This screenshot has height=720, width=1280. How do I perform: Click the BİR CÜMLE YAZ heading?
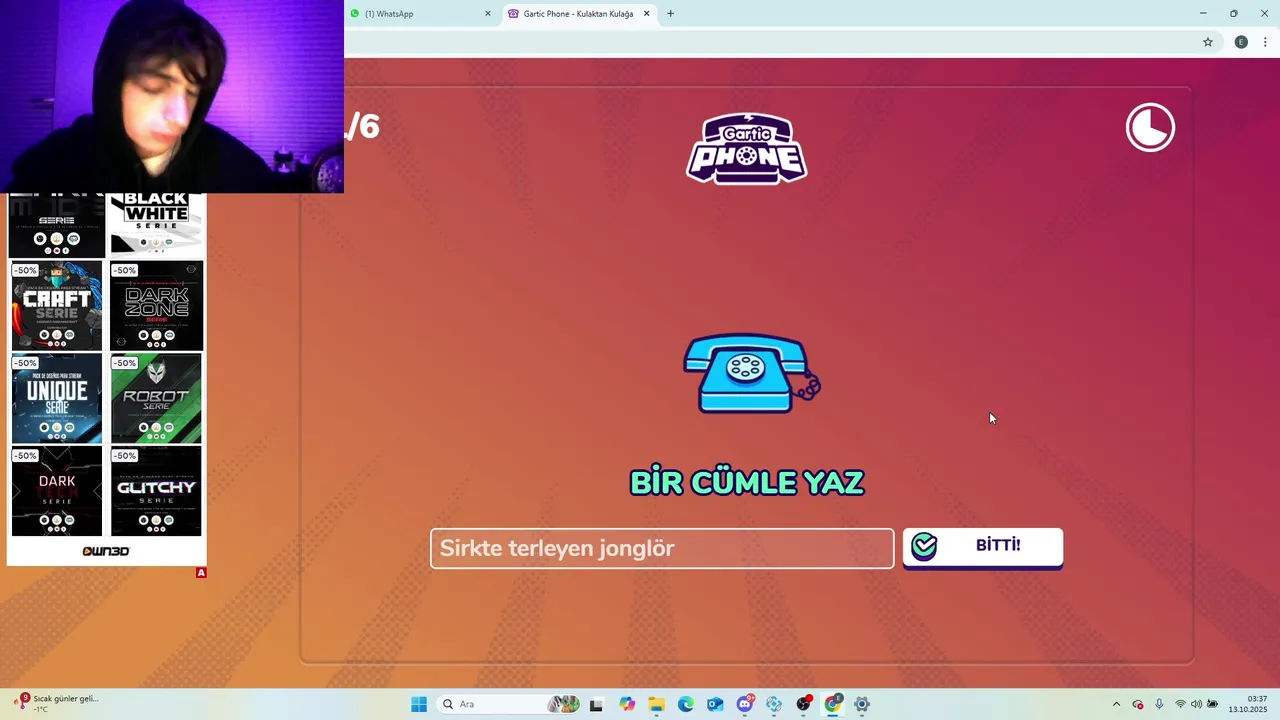click(x=747, y=483)
